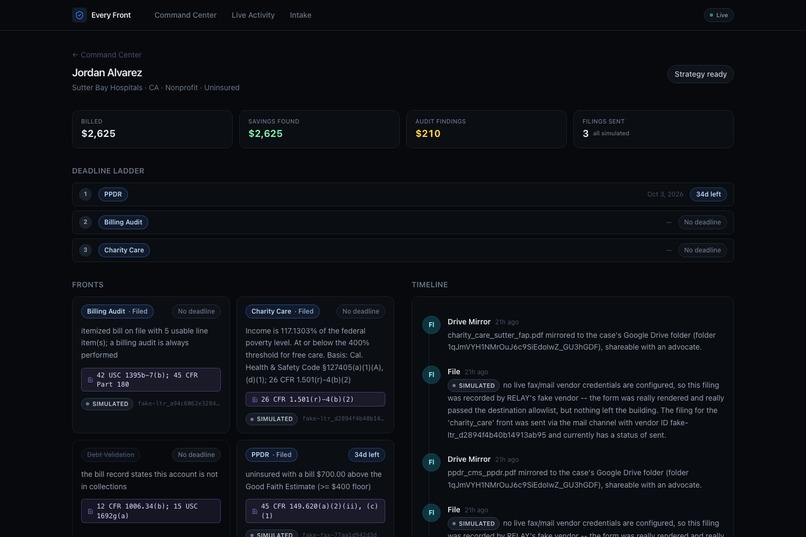Click the Oct 3, 2026 date text
This screenshot has height=537, width=806.
point(665,194)
